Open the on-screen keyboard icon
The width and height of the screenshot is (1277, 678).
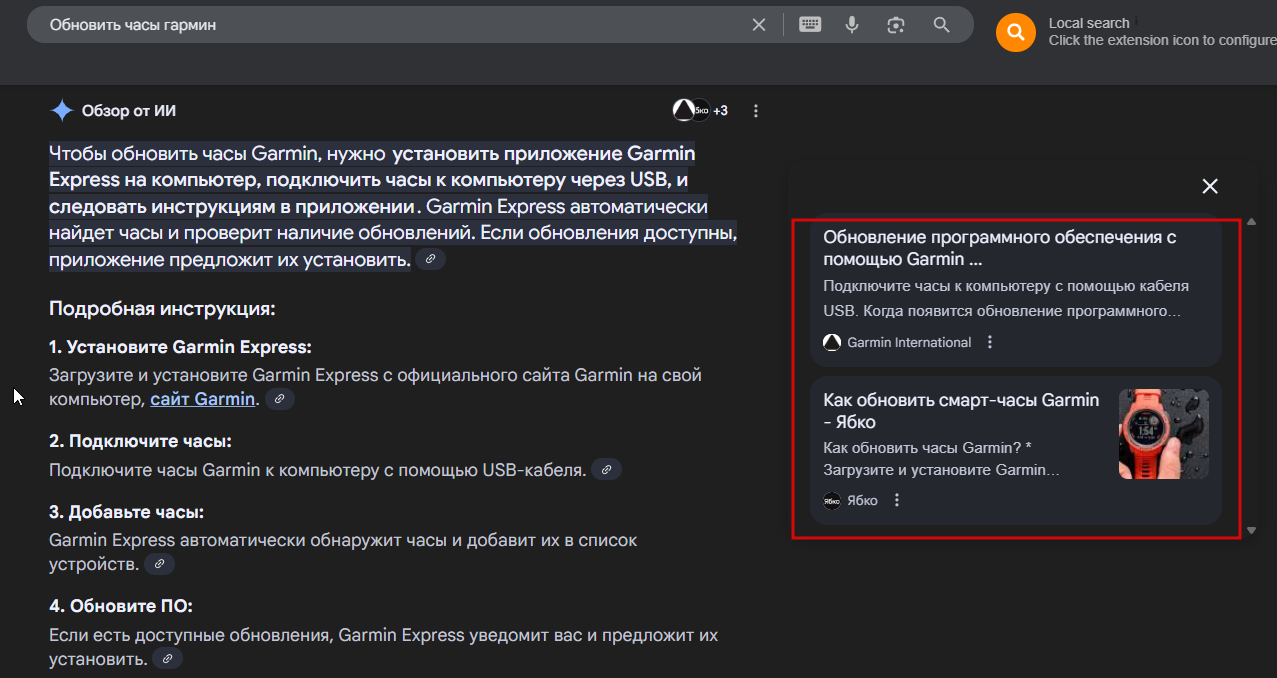coord(810,25)
